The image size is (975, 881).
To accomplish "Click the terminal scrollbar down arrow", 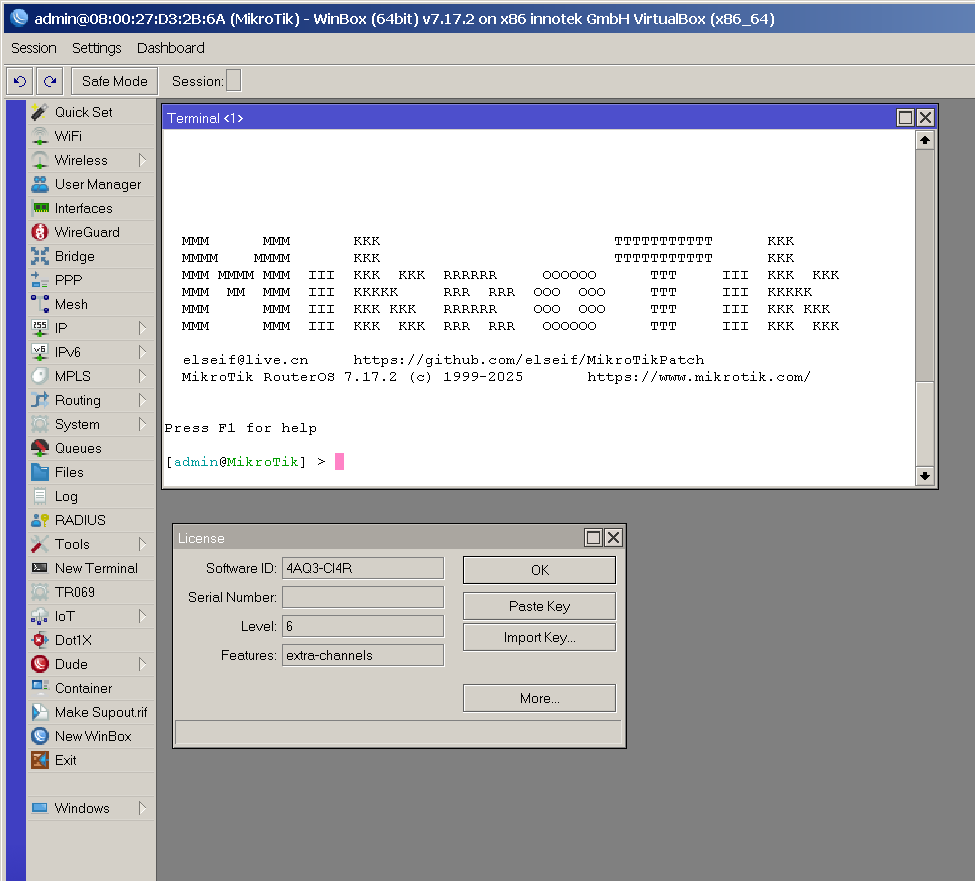I will click(x=925, y=477).
